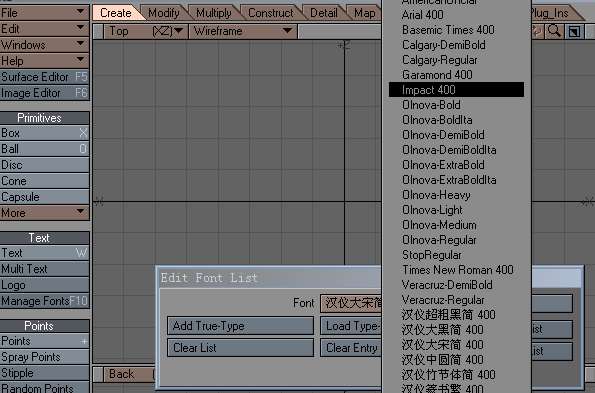This screenshot has height=393, width=595.
Task: Select the Capsule primitive tool
Action: (45, 197)
